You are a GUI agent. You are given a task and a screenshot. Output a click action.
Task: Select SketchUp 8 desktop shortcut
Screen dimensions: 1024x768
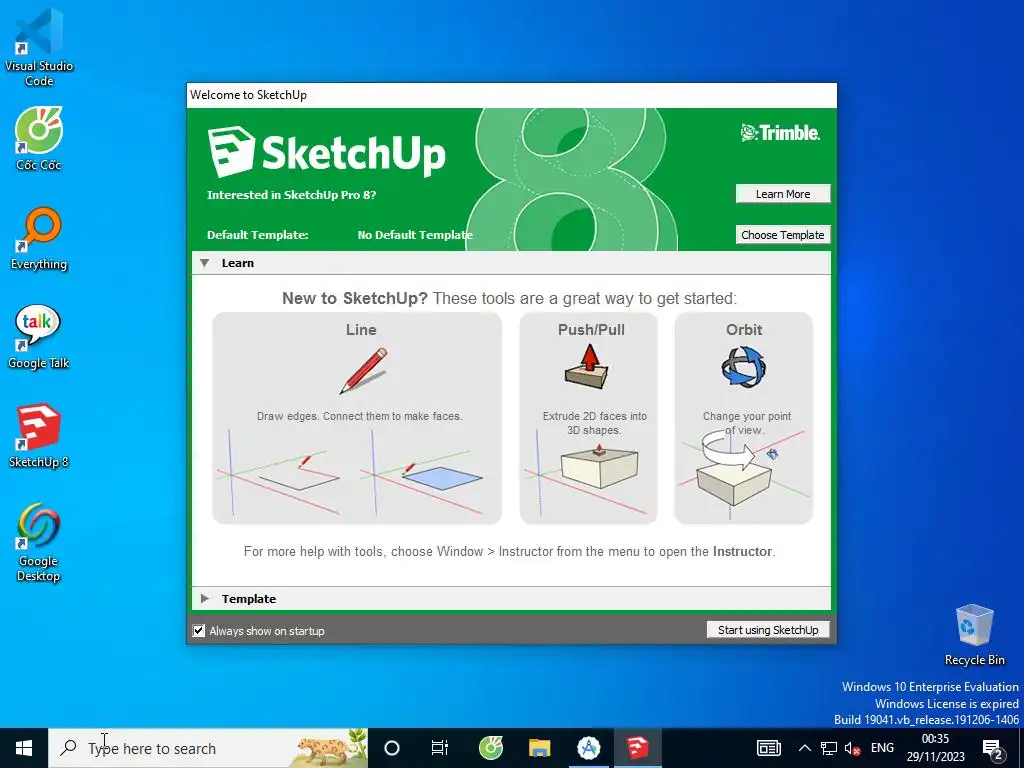click(x=39, y=436)
